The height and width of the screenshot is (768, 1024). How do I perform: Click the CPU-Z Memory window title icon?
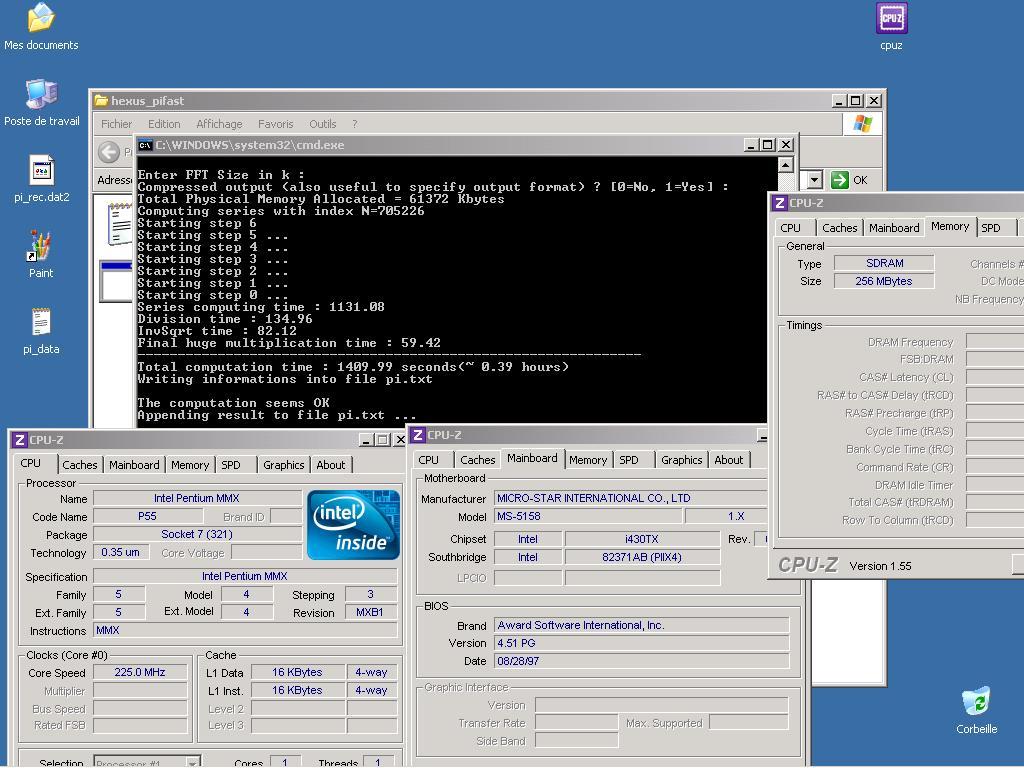coord(780,202)
